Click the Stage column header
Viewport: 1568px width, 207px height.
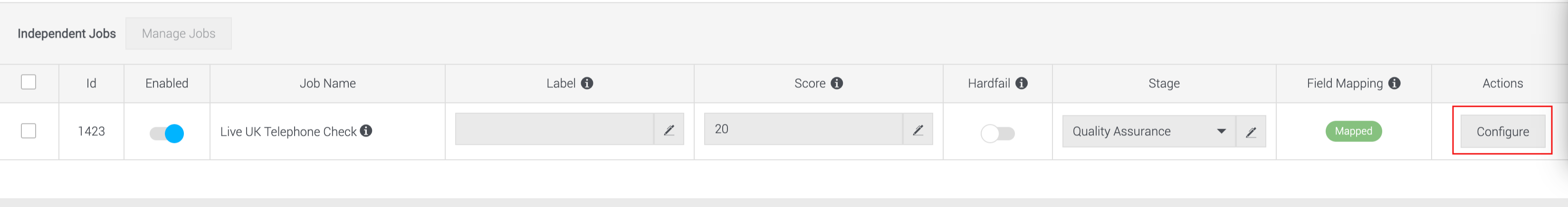pos(1164,84)
